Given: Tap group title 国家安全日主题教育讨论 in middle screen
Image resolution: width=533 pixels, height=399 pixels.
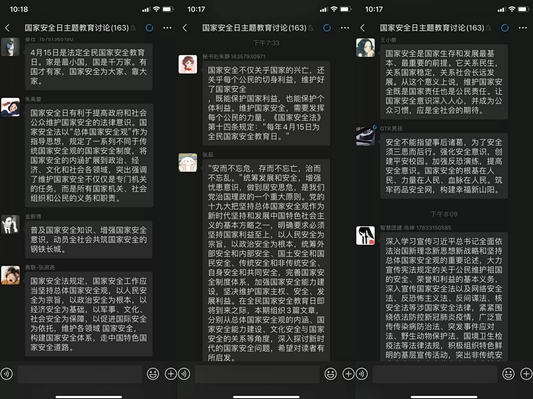Looking at the screenshot, I should coord(254,28).
